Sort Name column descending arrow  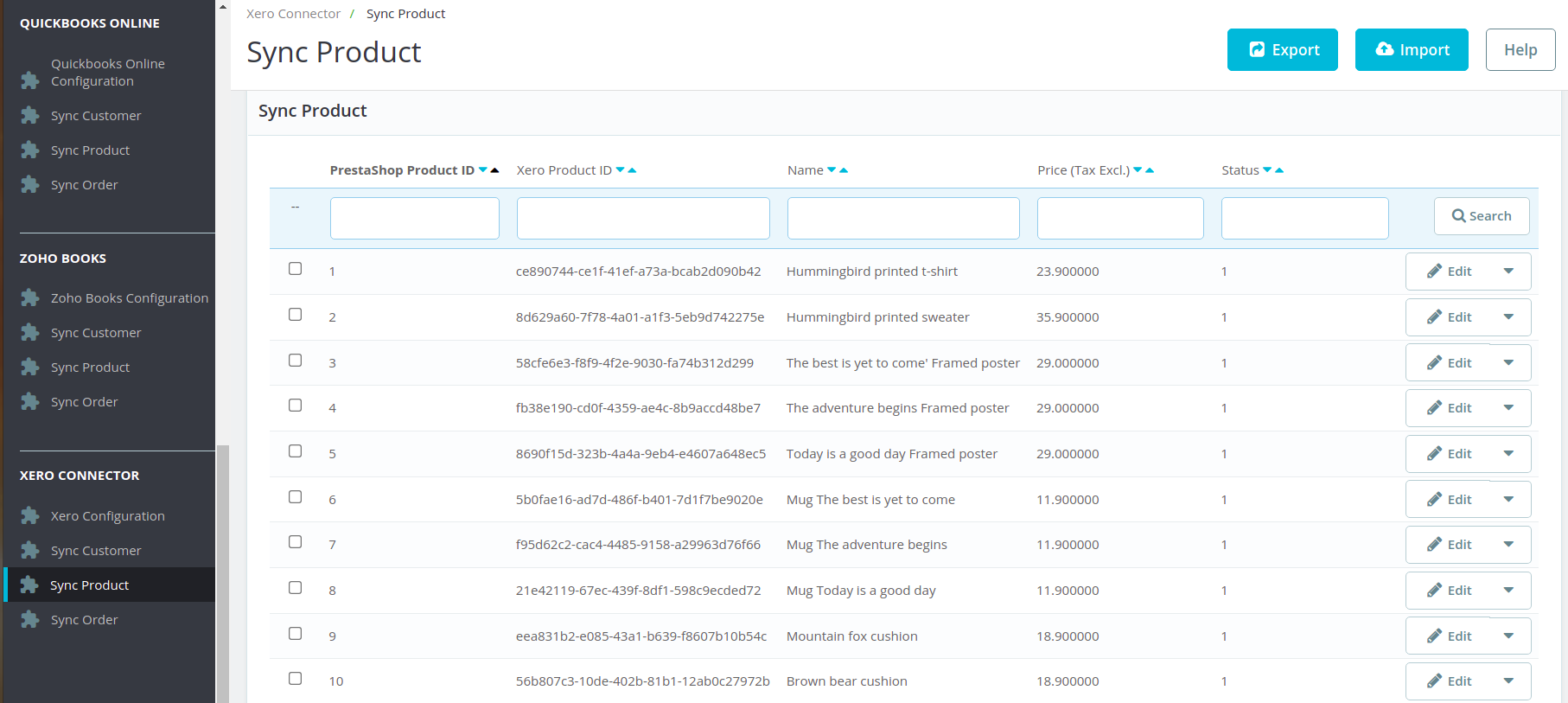pyautogui.click(x=832, y=169)
